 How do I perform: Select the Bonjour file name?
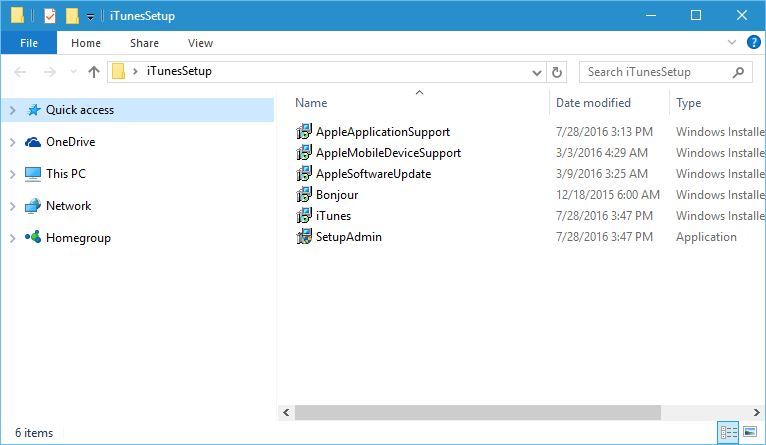[x=337, y=195]
